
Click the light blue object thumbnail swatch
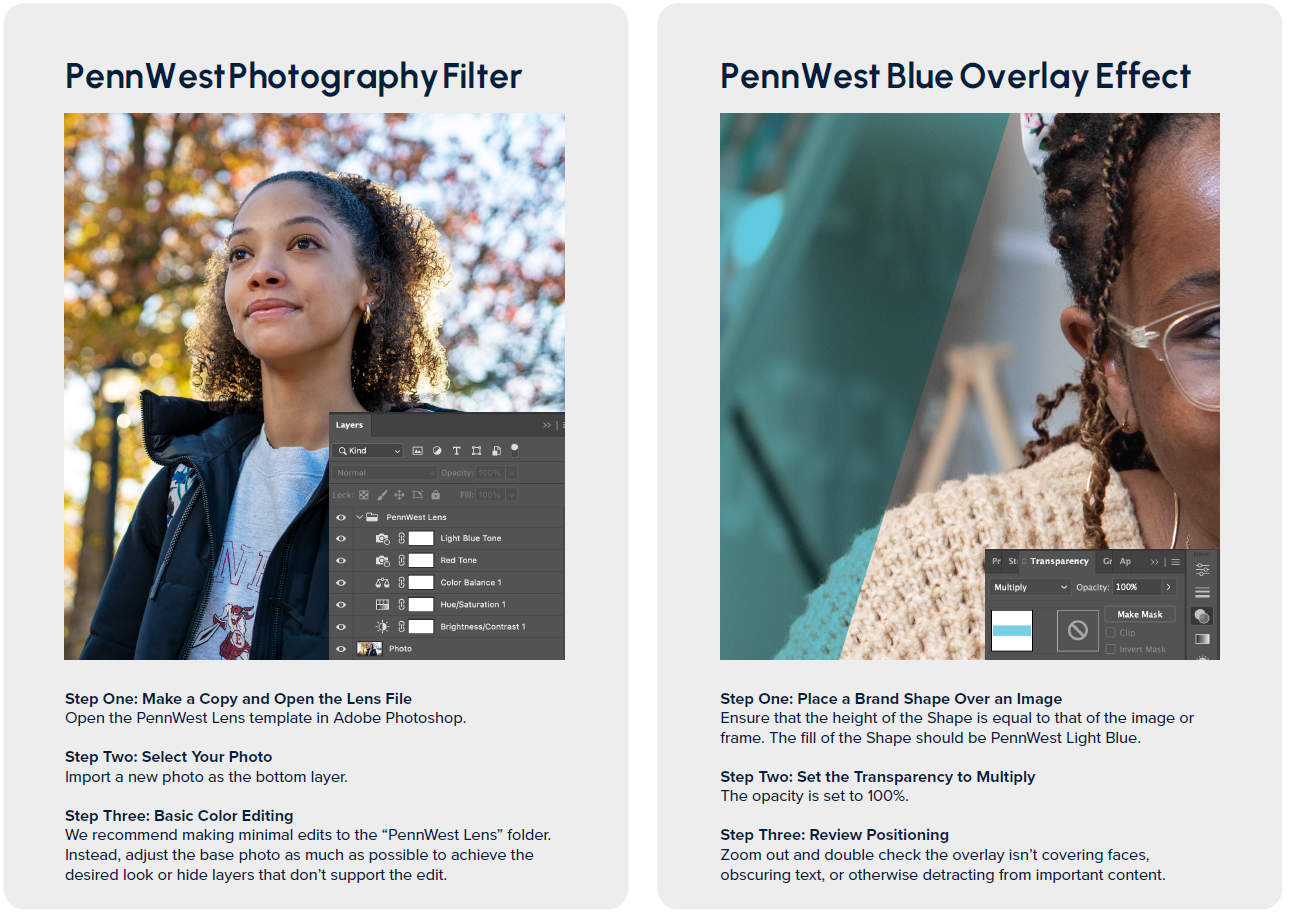pyautogui.click(x=1011, y=631)
